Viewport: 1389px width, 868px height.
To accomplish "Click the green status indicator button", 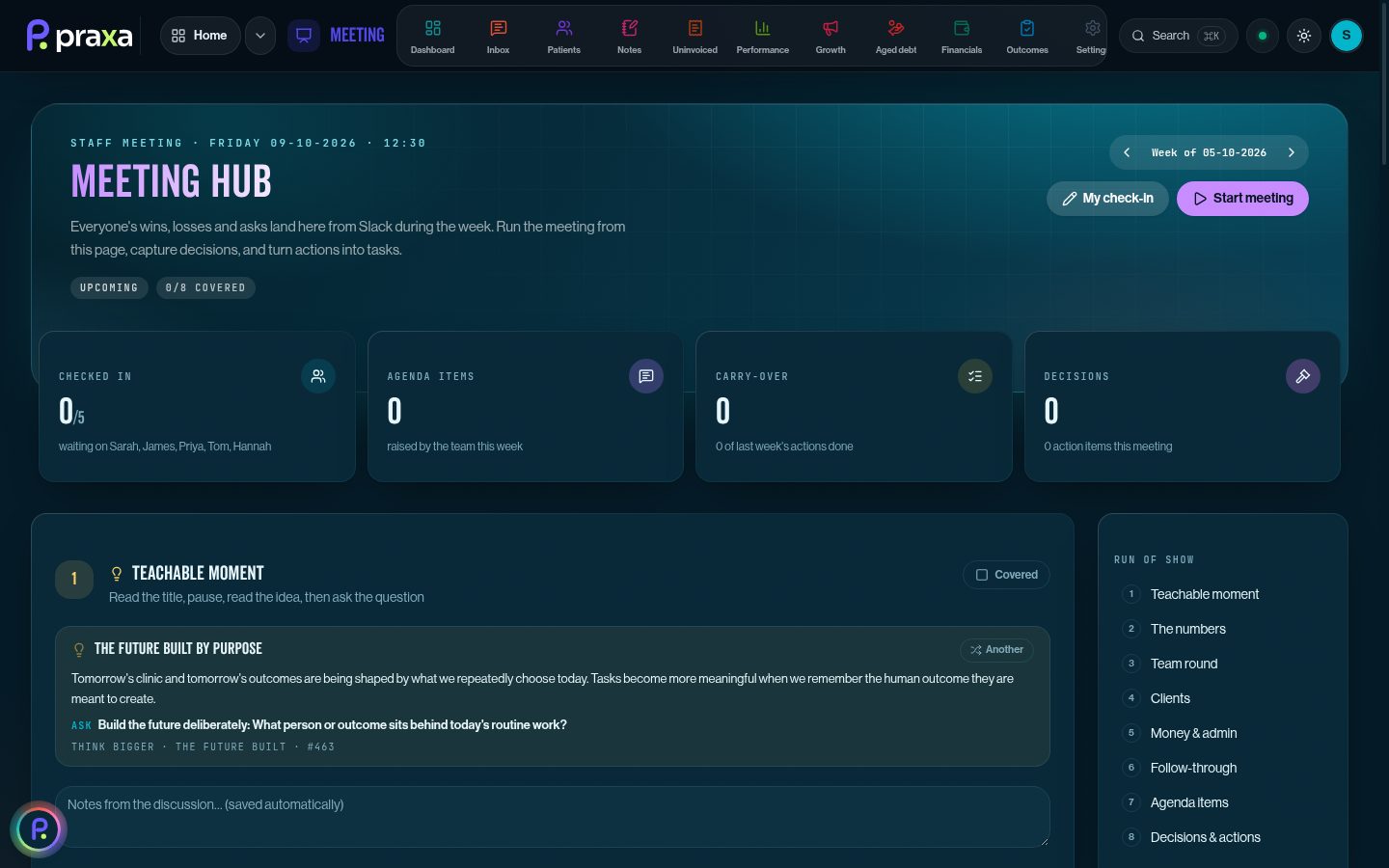I will click(x=1262, y=36).
